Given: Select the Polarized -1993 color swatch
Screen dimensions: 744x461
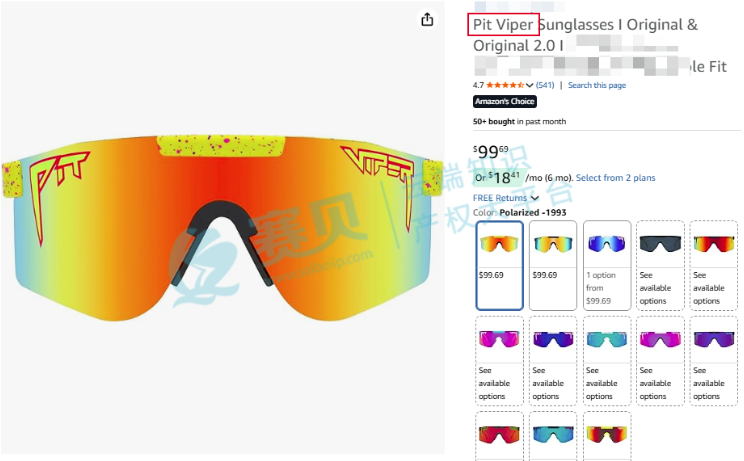Looking at the screenshot, I should (x=499, y=265).
